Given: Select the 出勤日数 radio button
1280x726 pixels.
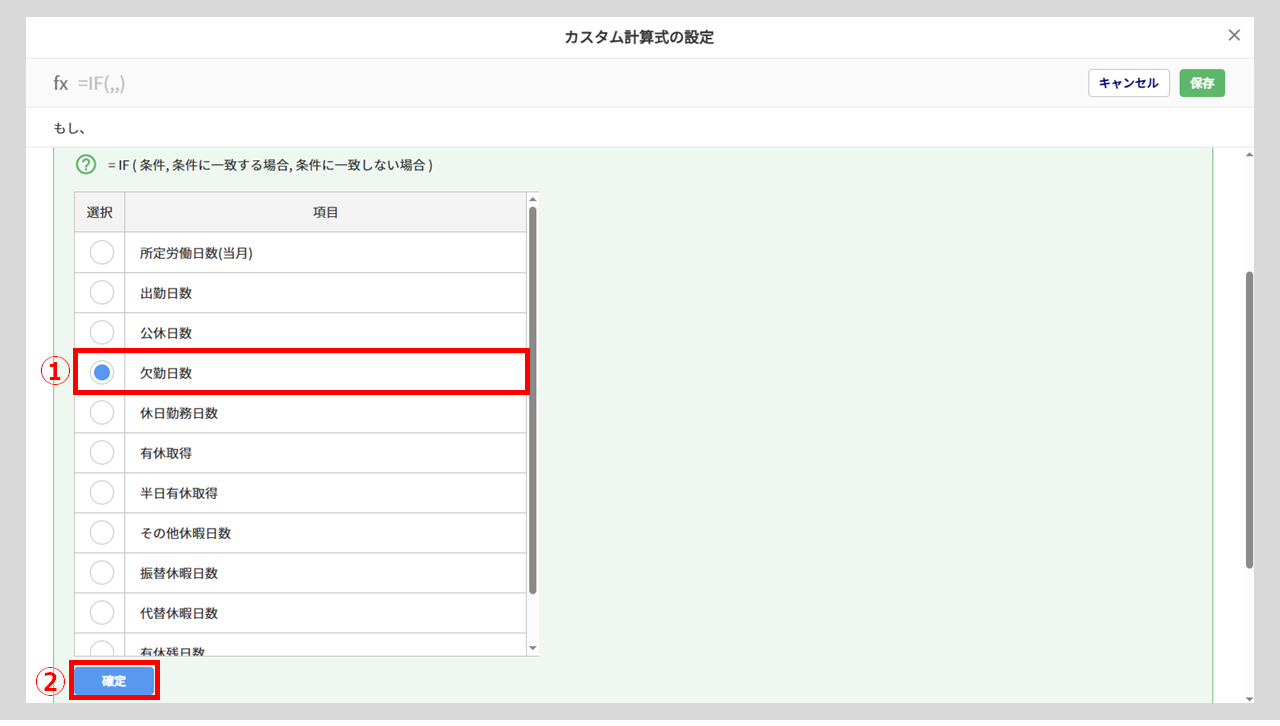Looking at the screenshot, I should (102, 293).
